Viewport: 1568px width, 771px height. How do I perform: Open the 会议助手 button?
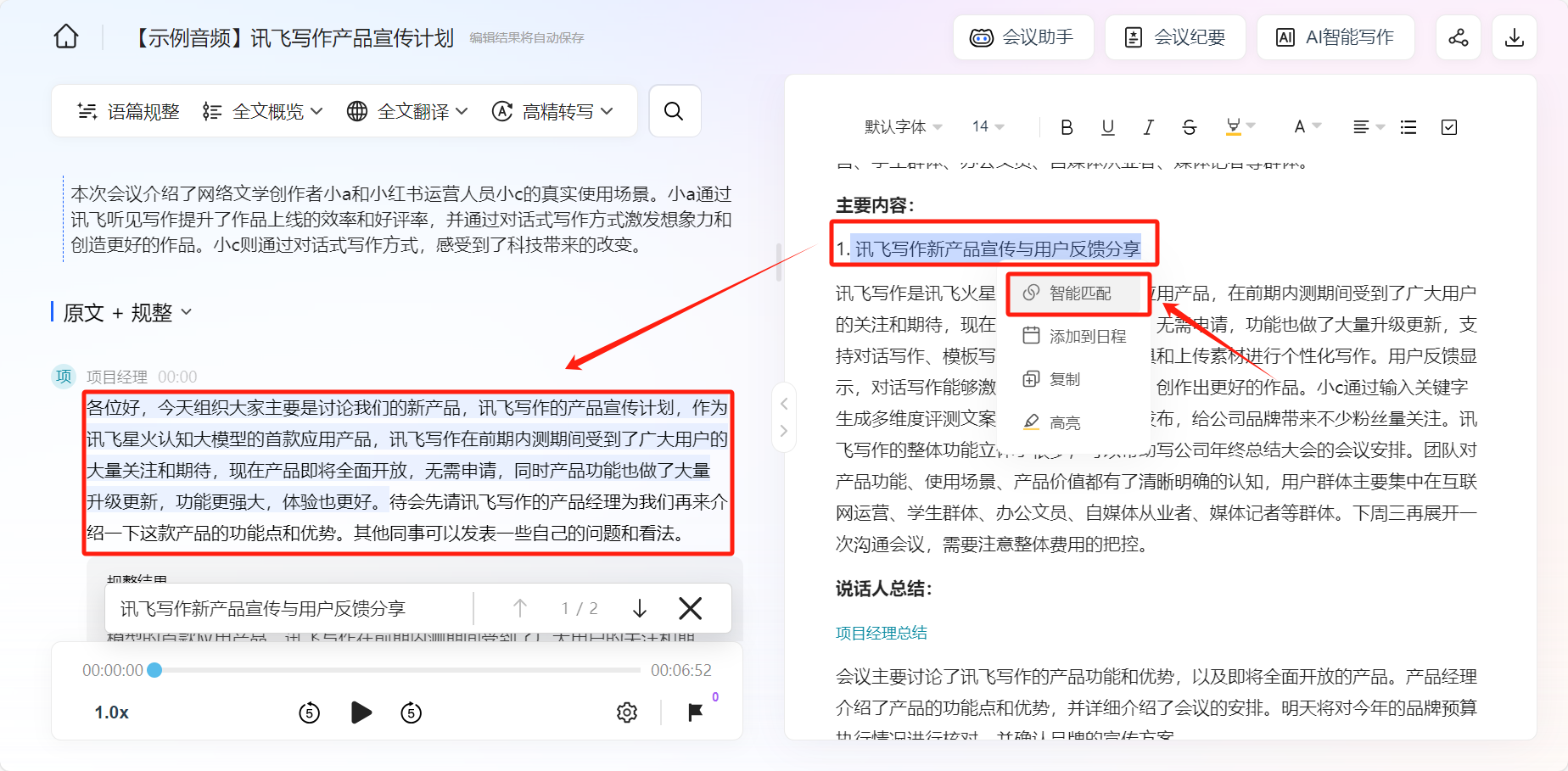pos(1022,37)
